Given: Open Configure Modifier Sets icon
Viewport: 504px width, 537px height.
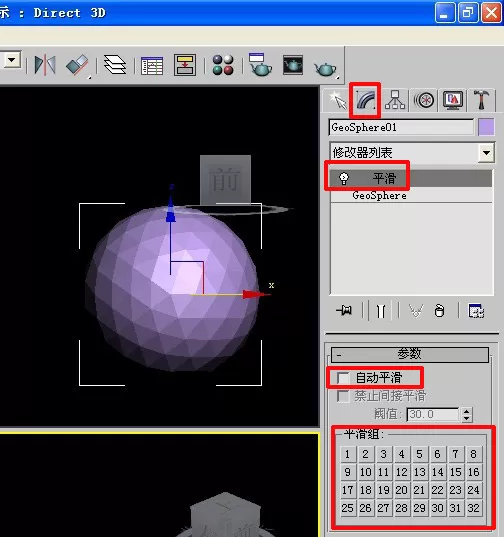Looking at the screenshot, I should [x=476, y=311].
